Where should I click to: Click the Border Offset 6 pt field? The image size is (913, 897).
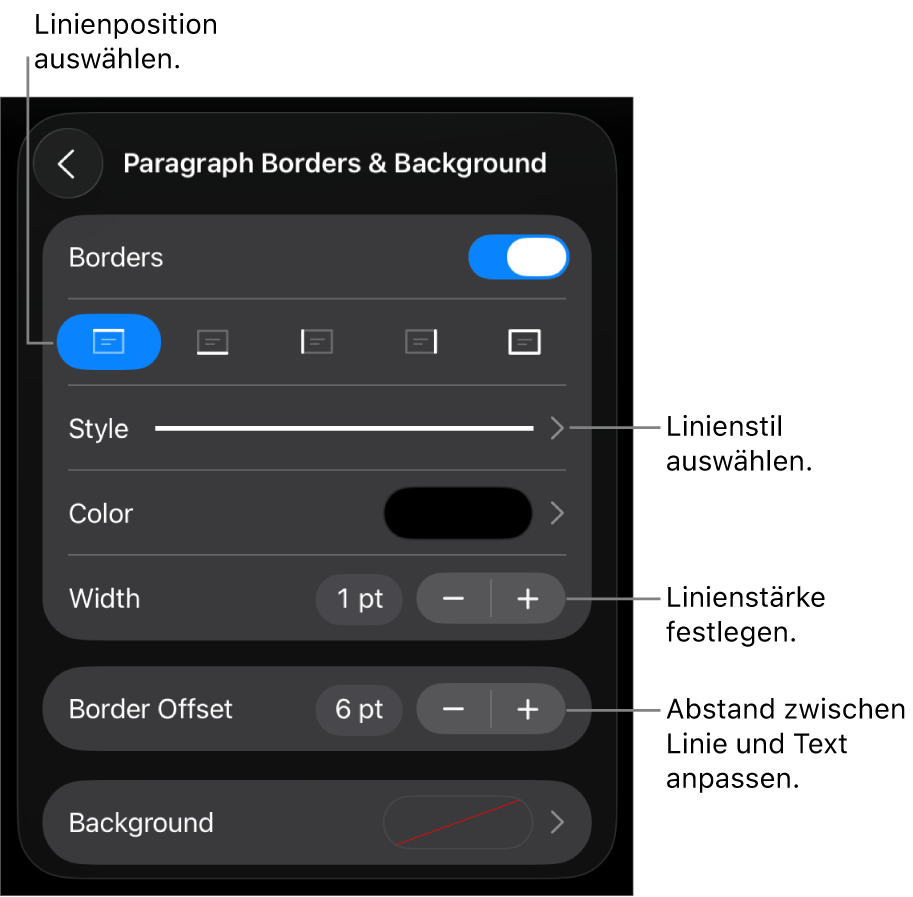[x=359, y=710]
